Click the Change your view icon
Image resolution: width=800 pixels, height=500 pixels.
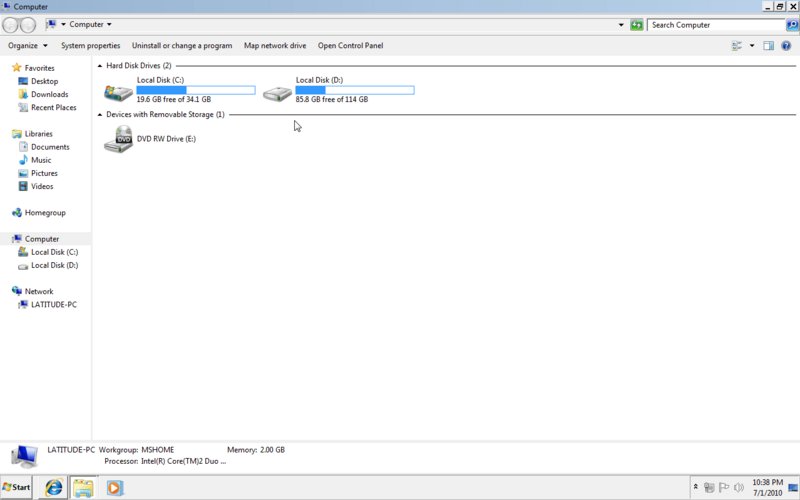(x=737, y=45)
